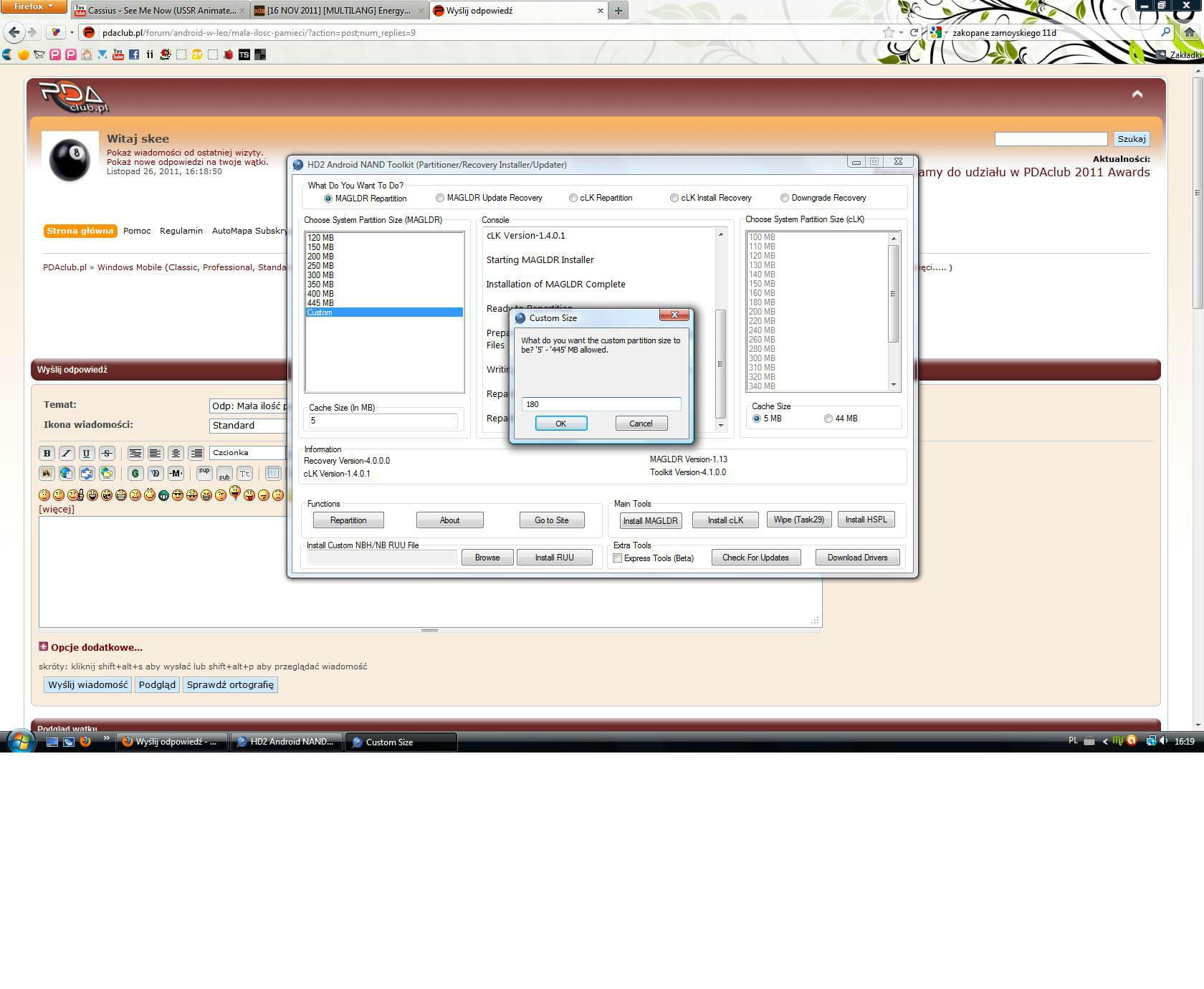1204x989 pixels.
Task: Click cLK partition list scrollbar thumb
Action: 893,294
